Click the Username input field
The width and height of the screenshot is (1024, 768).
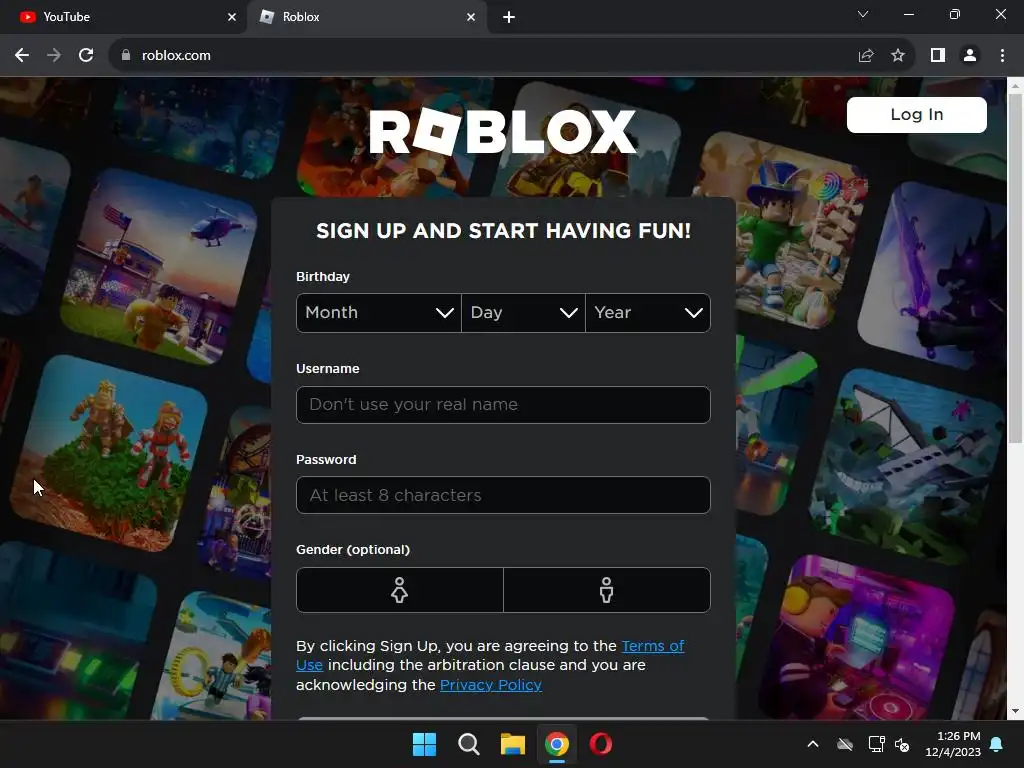point(503,405)
